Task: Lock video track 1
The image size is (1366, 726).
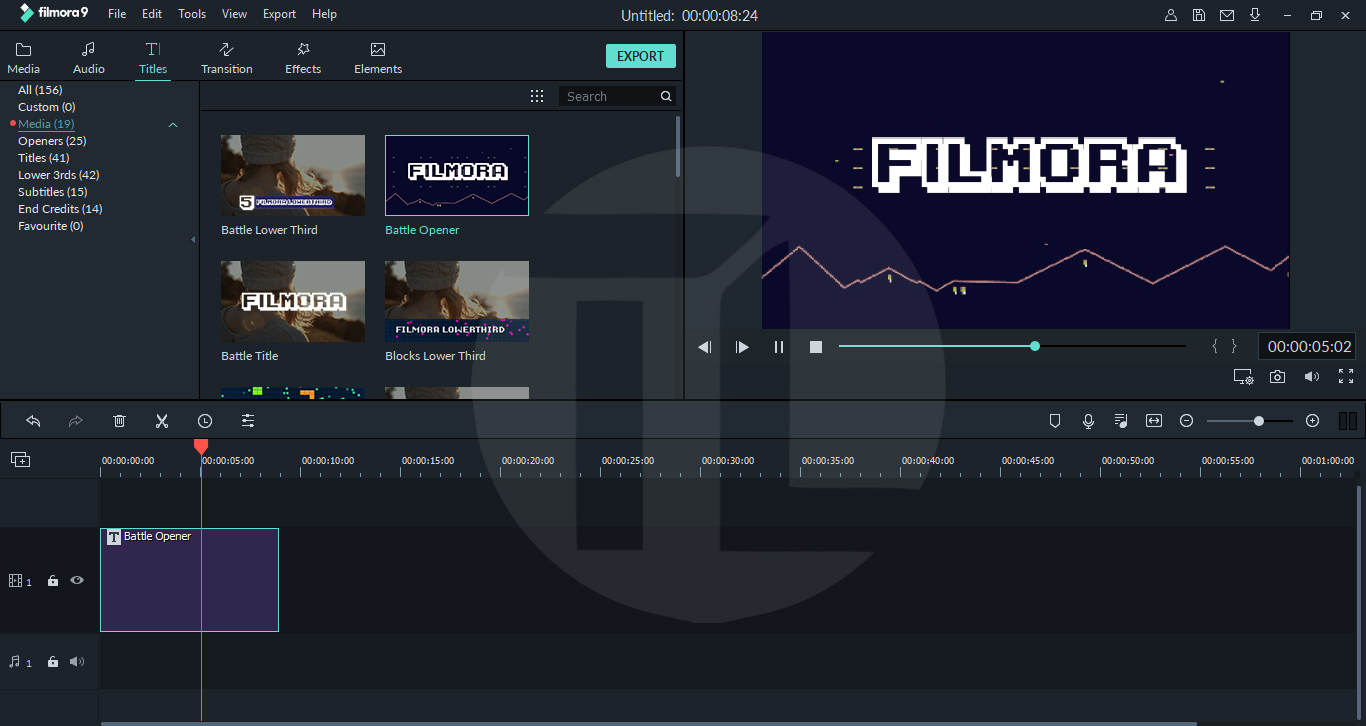Action: click(x=53, y=581)
